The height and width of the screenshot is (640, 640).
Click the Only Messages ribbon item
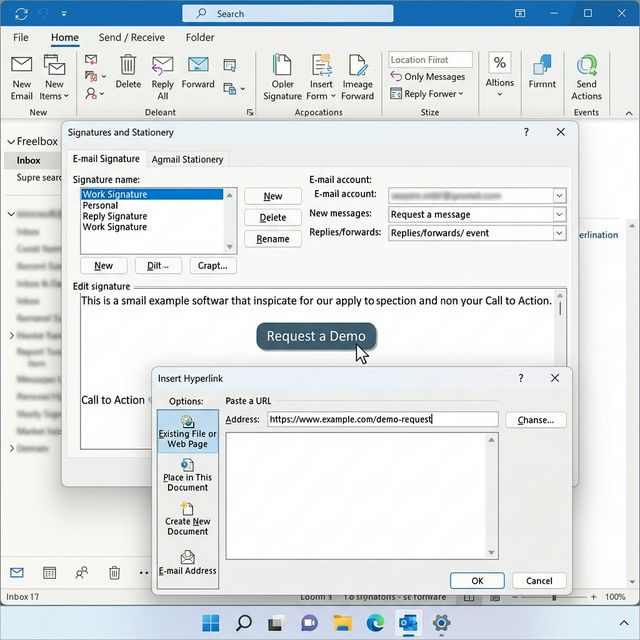[428, 77]
